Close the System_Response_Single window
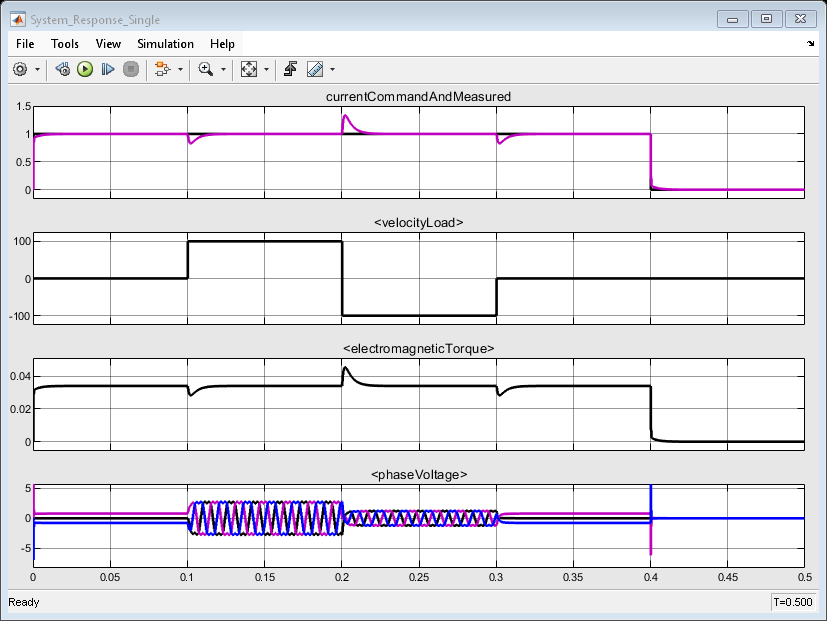 [x=800, y=19]
